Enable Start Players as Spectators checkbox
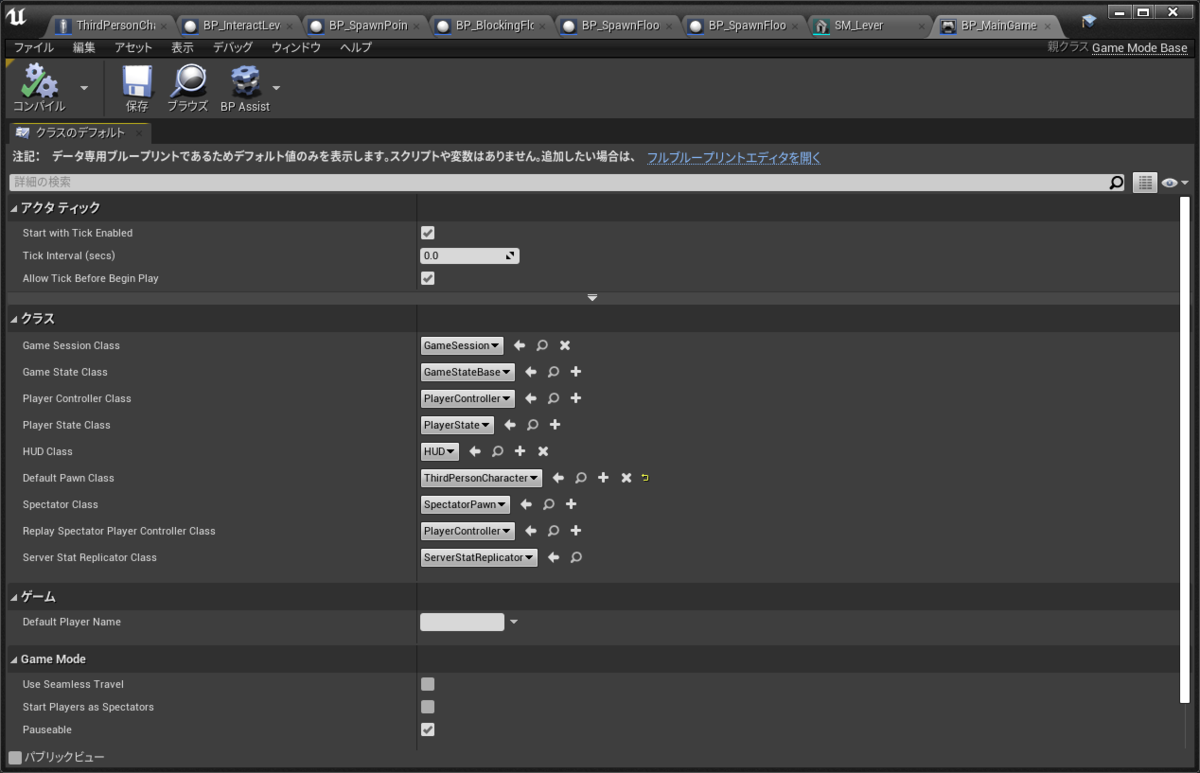 [x=428, y=707]
